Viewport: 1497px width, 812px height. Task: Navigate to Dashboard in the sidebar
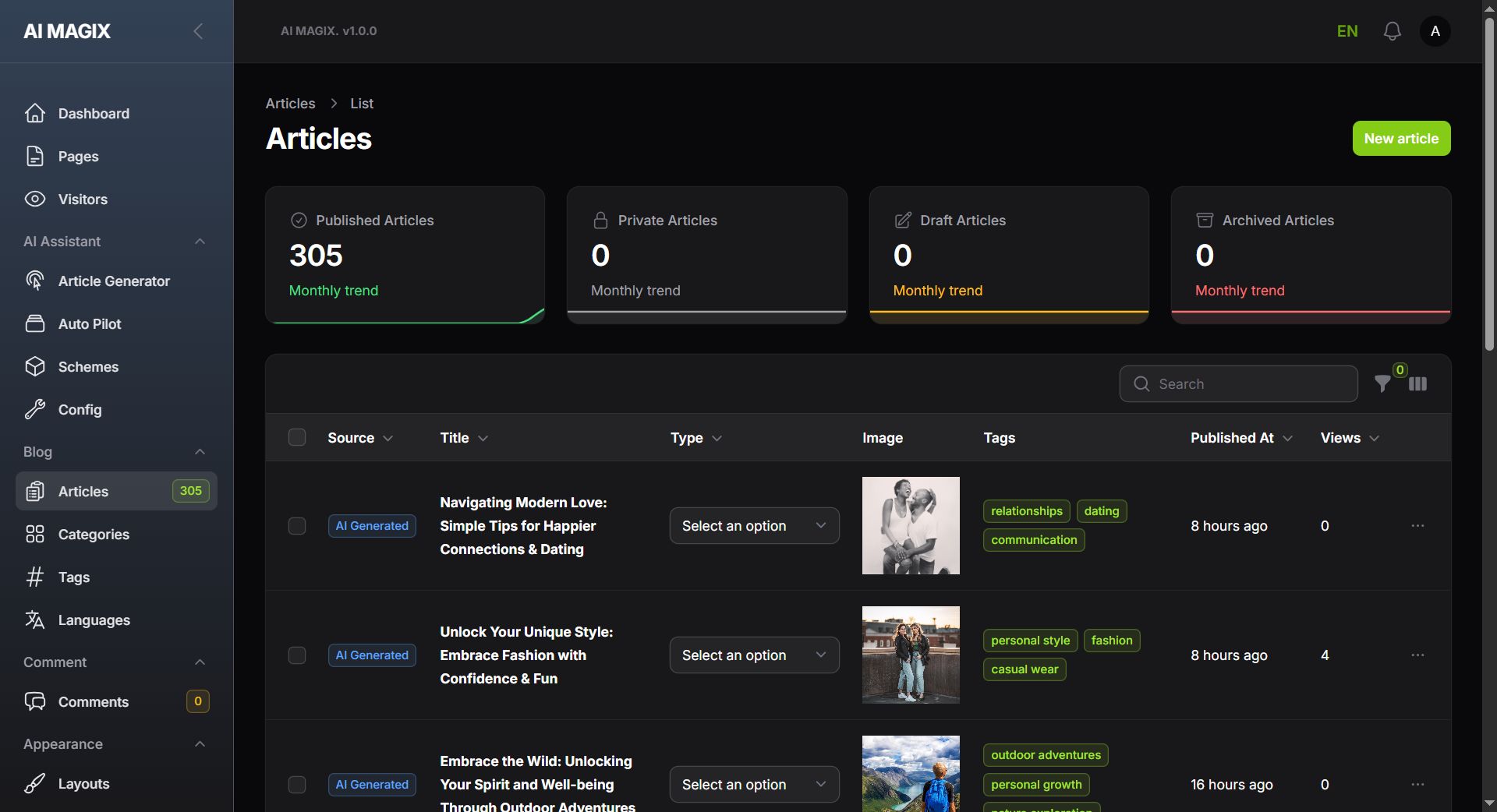94,114
